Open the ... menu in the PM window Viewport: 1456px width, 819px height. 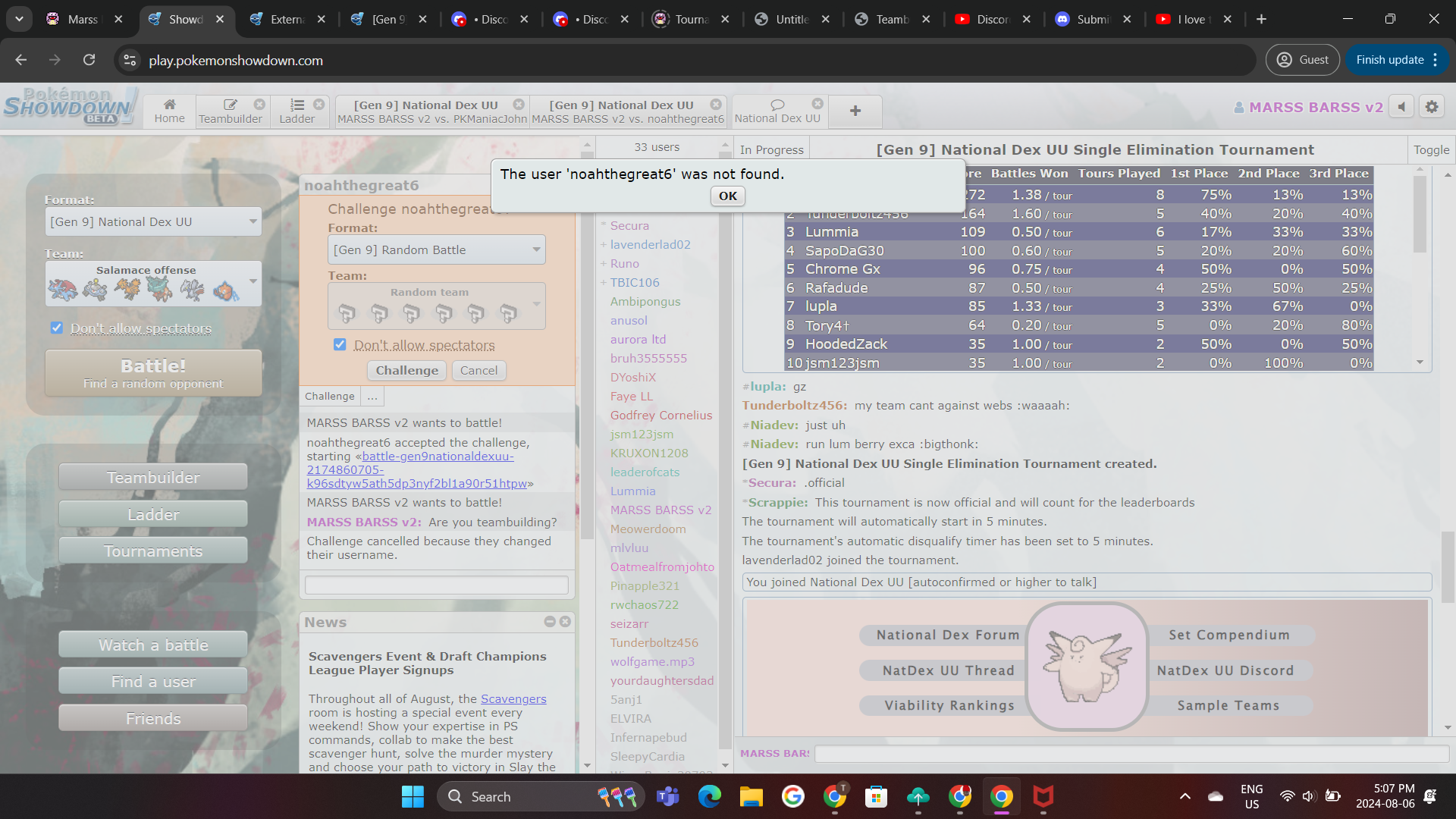click(x=372, y=396)
